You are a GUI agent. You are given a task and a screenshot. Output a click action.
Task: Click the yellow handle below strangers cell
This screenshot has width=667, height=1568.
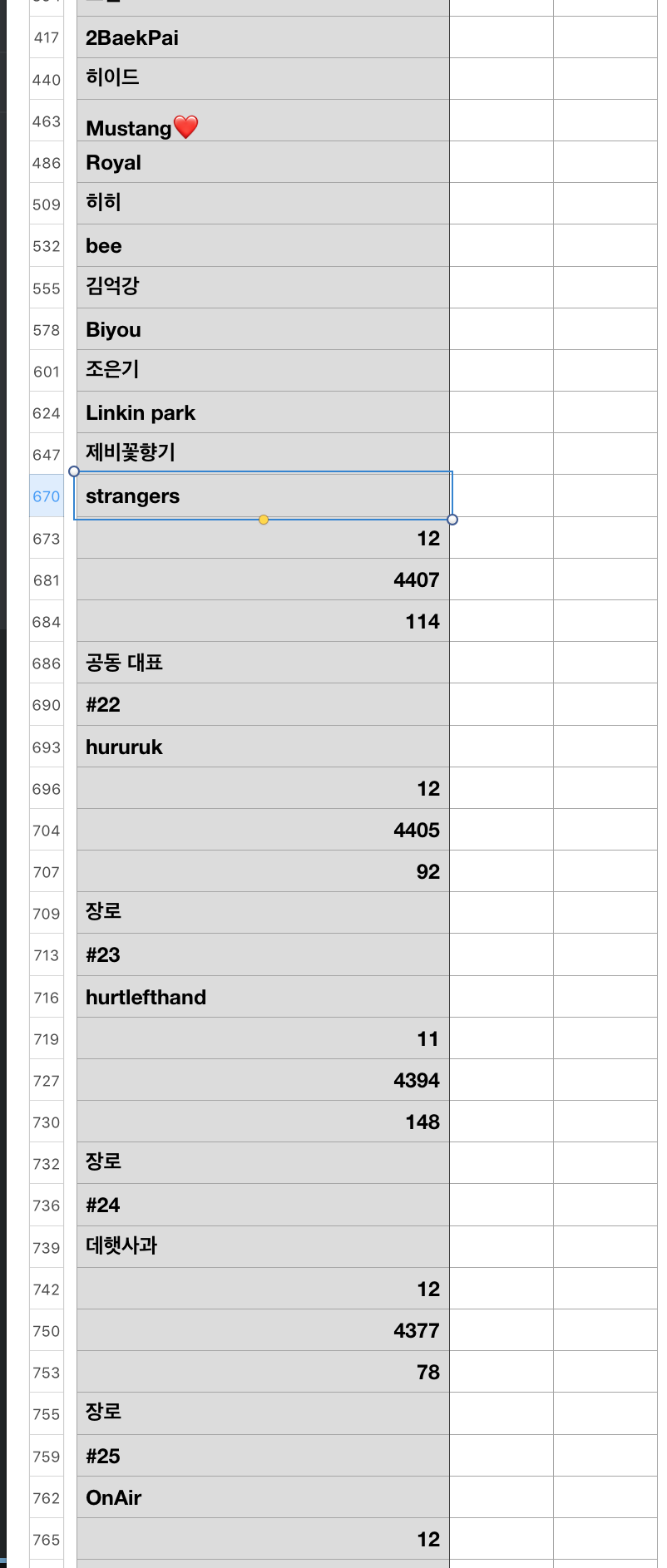(x=264, y=520)
